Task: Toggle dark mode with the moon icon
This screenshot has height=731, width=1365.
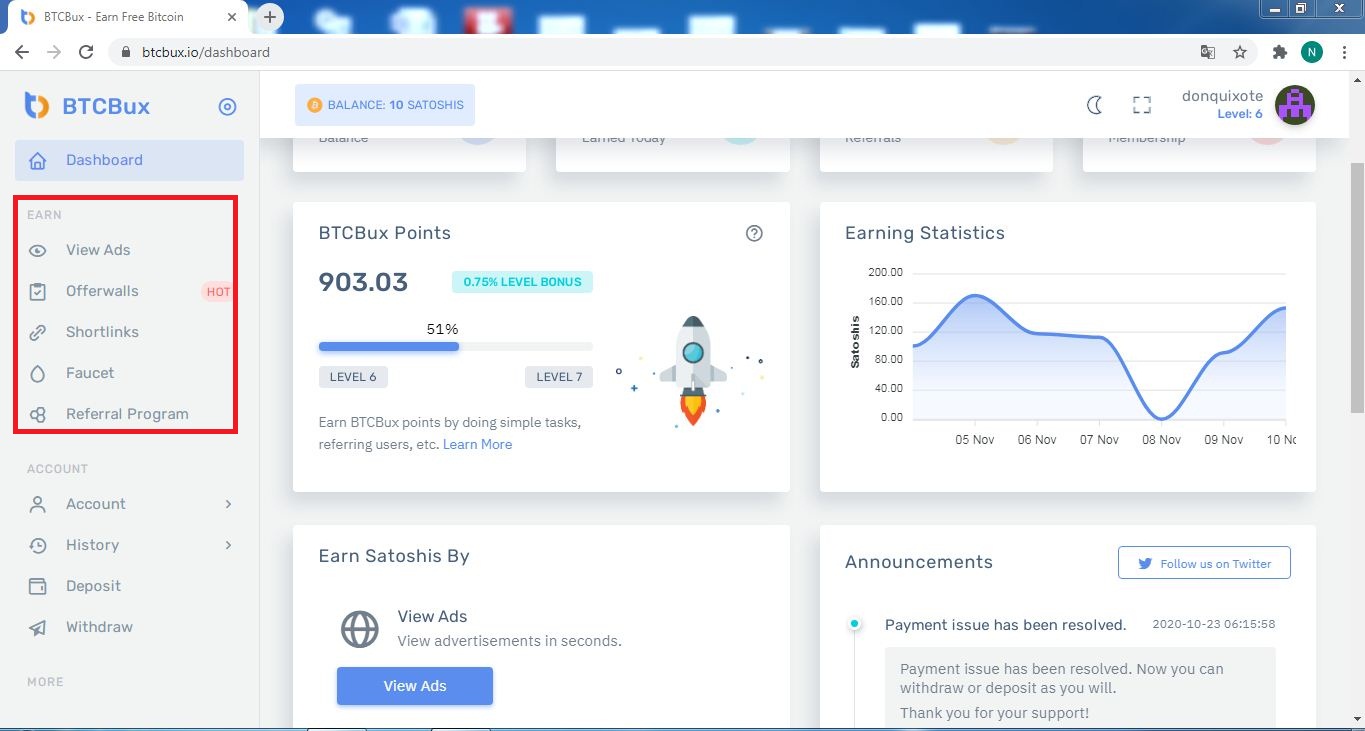Action: point(1095,105)
